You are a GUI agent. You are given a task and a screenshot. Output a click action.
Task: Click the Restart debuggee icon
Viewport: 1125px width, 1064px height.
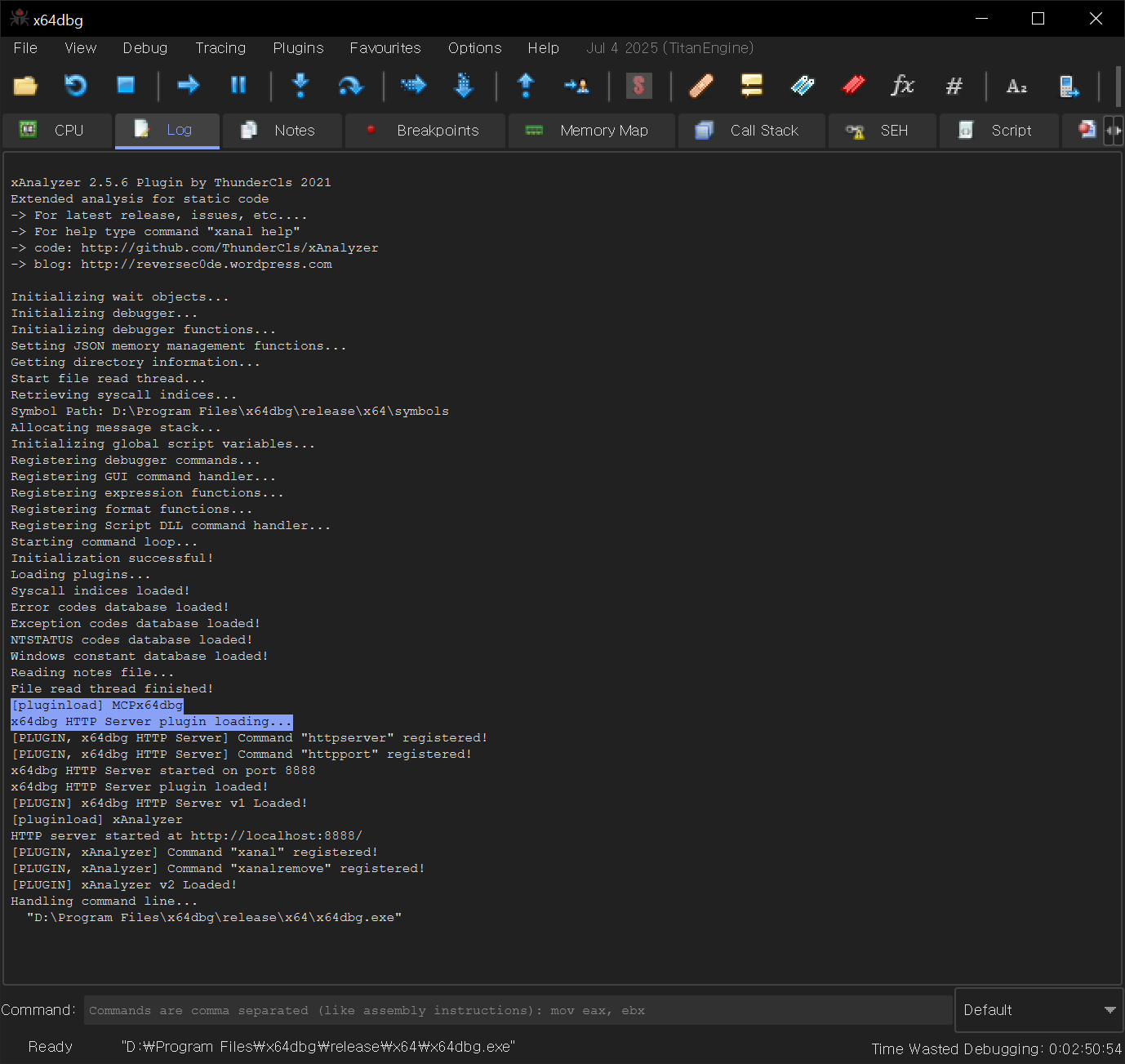point(75,86)
